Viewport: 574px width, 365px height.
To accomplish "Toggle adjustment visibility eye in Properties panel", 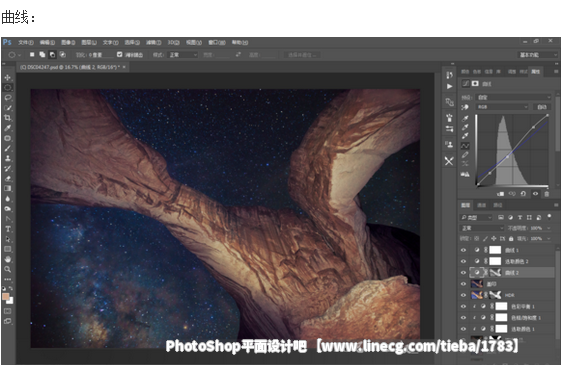I will point(535,194).
